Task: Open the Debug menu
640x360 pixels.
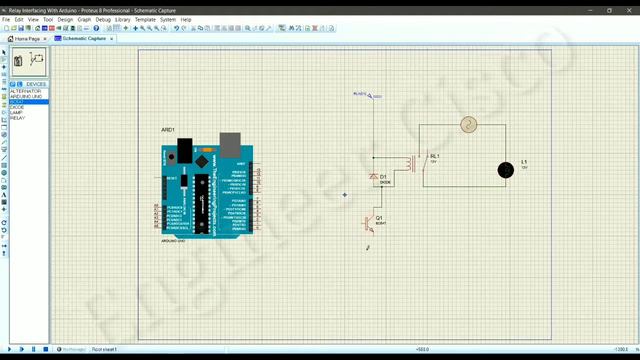Action: (103, 20)
